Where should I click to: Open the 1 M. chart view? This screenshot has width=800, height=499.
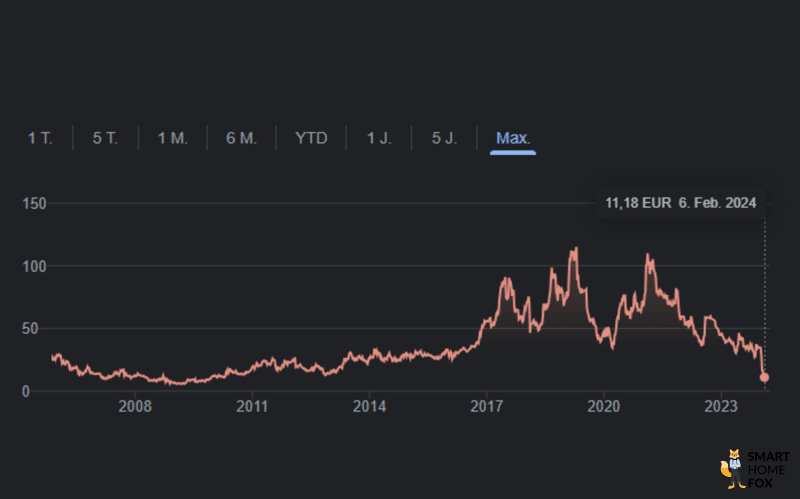click(172, 138)
